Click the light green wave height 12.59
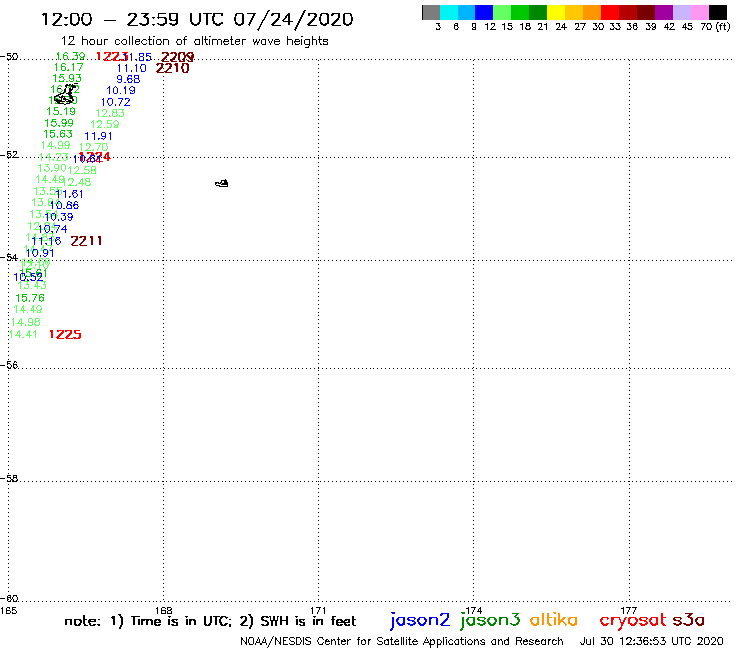Viewport: 740px width, 650px height. pyautogui.click(x=105, y=124)
